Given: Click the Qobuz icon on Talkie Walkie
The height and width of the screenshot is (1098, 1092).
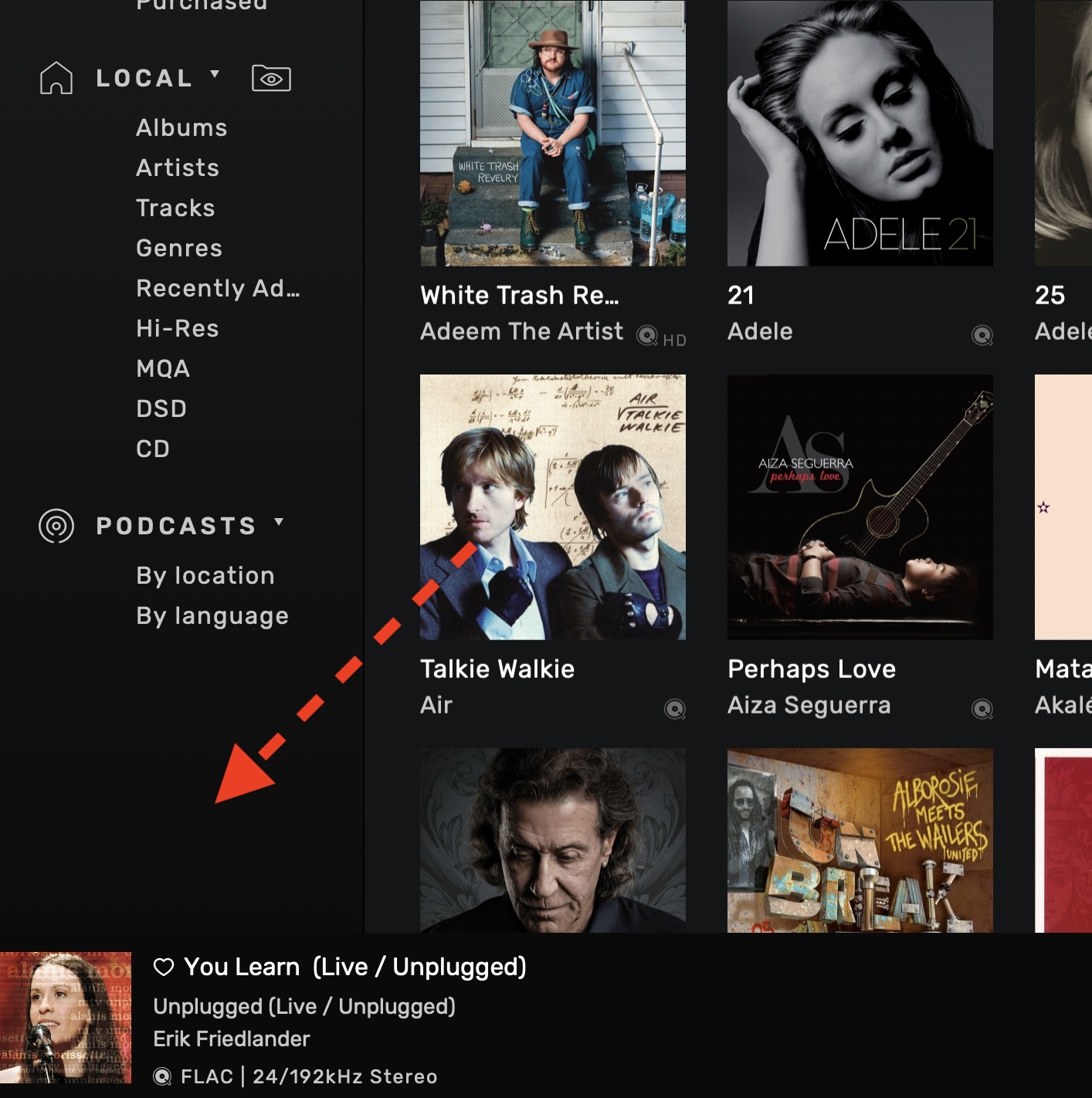Looking at the screenshot, I should coord(675,710).
